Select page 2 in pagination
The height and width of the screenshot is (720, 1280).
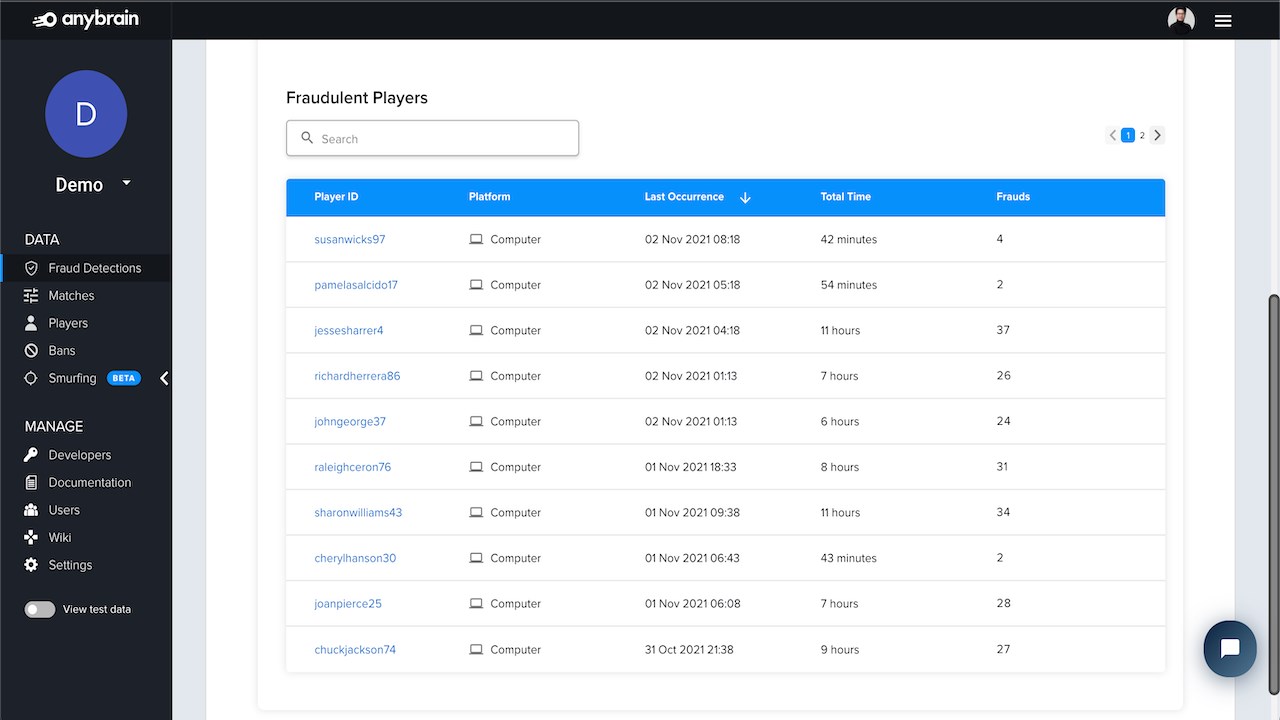[x=1142, y=135]
